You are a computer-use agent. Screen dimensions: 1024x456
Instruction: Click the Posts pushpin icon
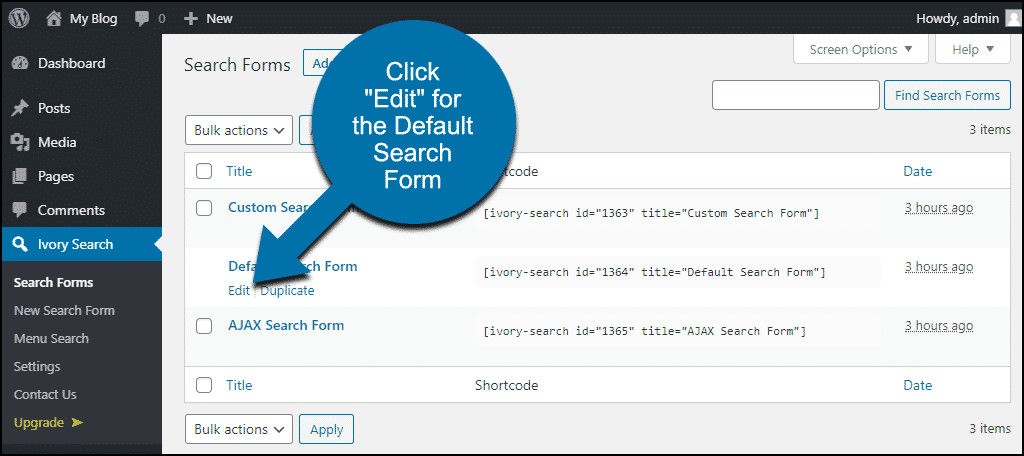[x=20, y=108]
